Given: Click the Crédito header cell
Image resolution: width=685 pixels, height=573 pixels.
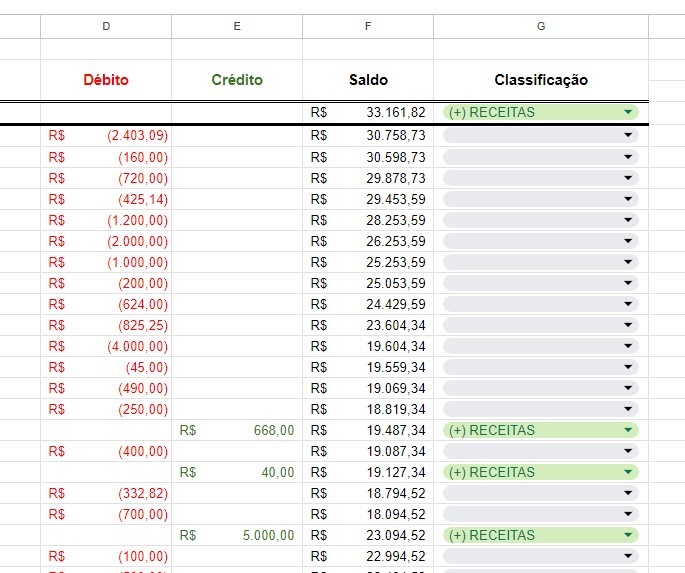Looking at the screenshot, I should tap(237, 80).
